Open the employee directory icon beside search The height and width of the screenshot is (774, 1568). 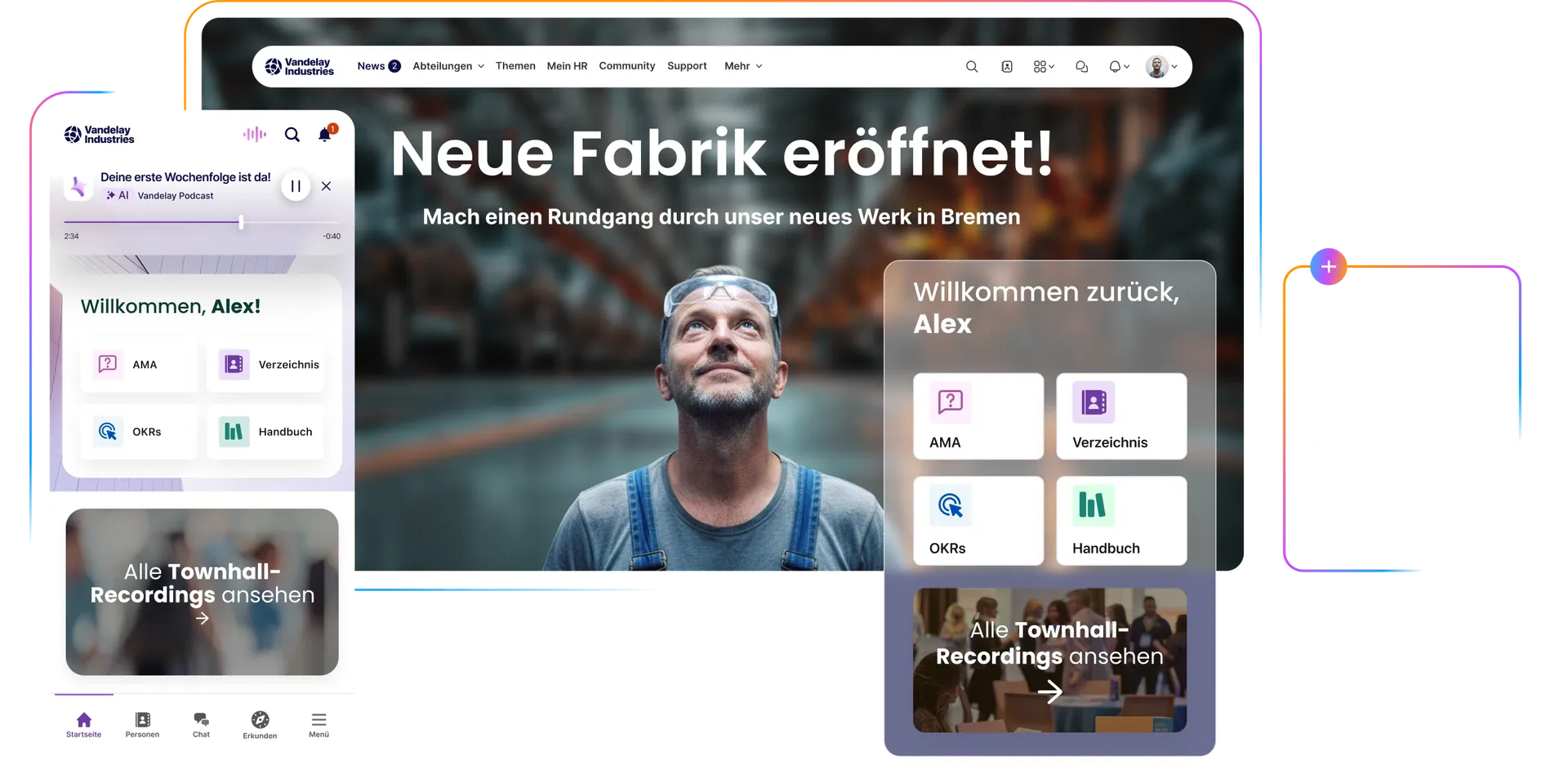1007,66
